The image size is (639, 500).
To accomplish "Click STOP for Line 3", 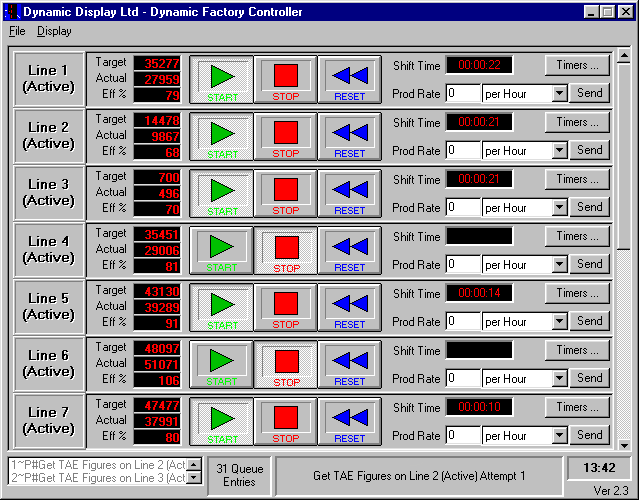I will click(x=285, y=194).
